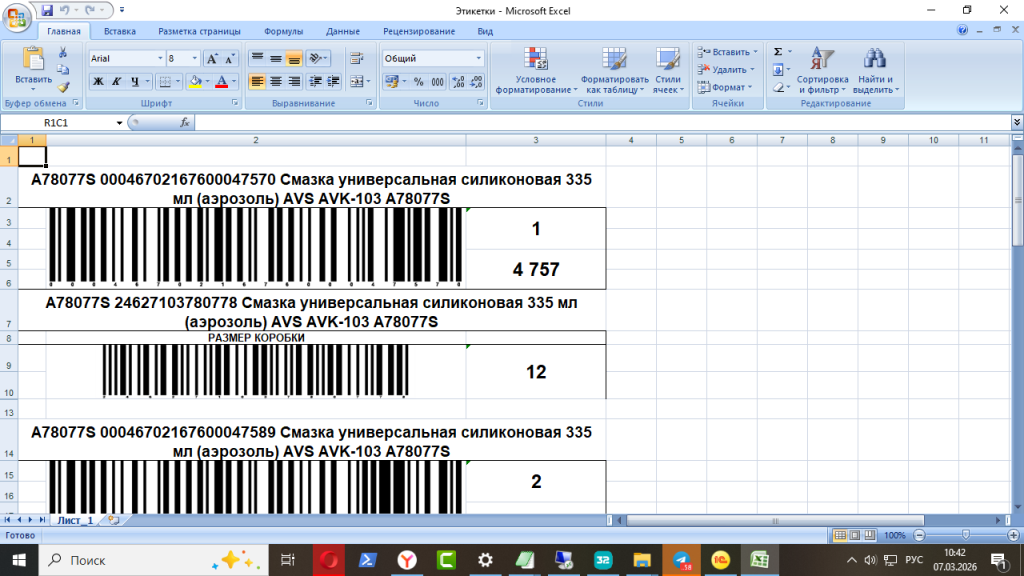This screenshot has height=576, width=1024.
Task: Increase decimal places
Action: pos(458,82)
